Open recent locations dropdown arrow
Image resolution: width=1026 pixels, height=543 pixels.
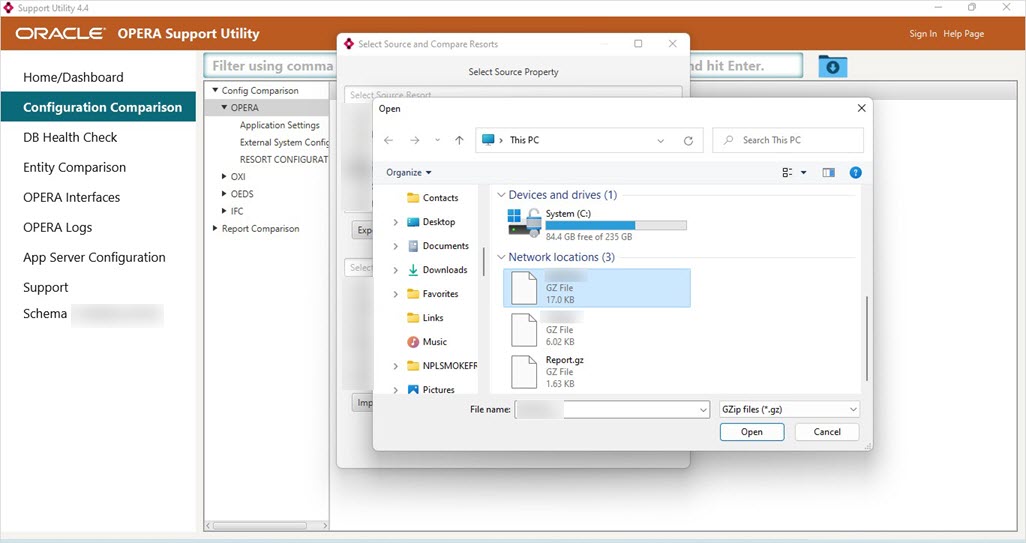click(x=437, y=140)
